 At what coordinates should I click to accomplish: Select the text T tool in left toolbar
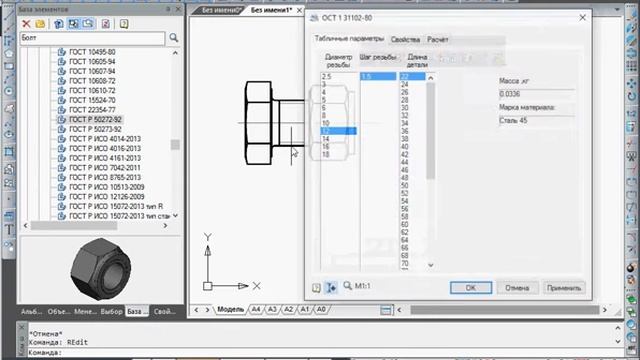tap(9, 229)
